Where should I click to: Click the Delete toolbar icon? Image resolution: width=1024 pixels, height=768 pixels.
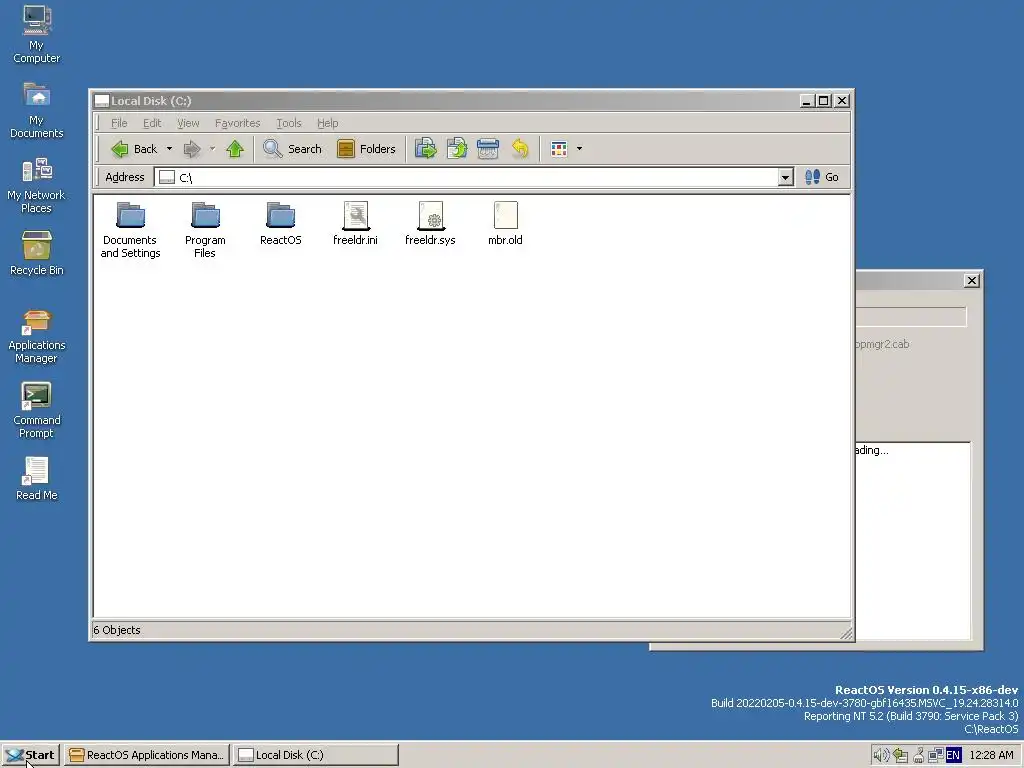(488, 149)
